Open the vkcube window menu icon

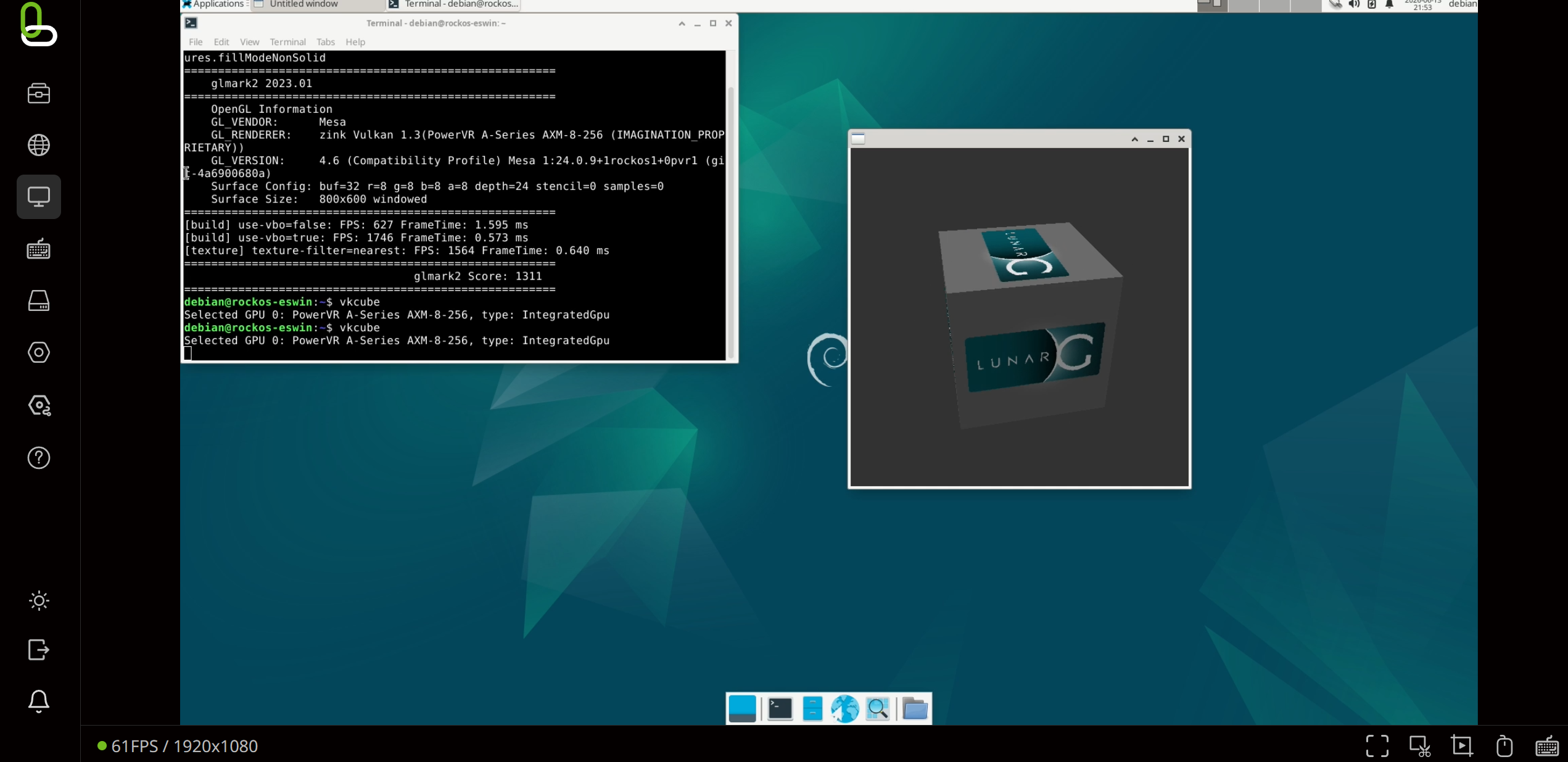pyautogui.click(x=858, y=139)
